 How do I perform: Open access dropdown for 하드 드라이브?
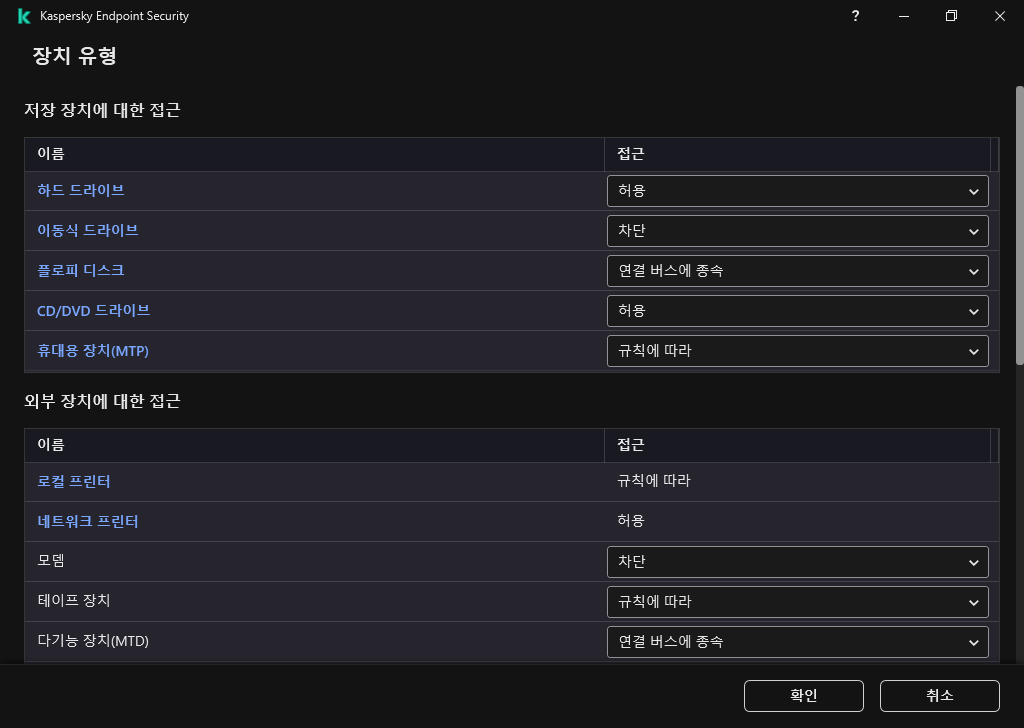[x=797, y=191]
